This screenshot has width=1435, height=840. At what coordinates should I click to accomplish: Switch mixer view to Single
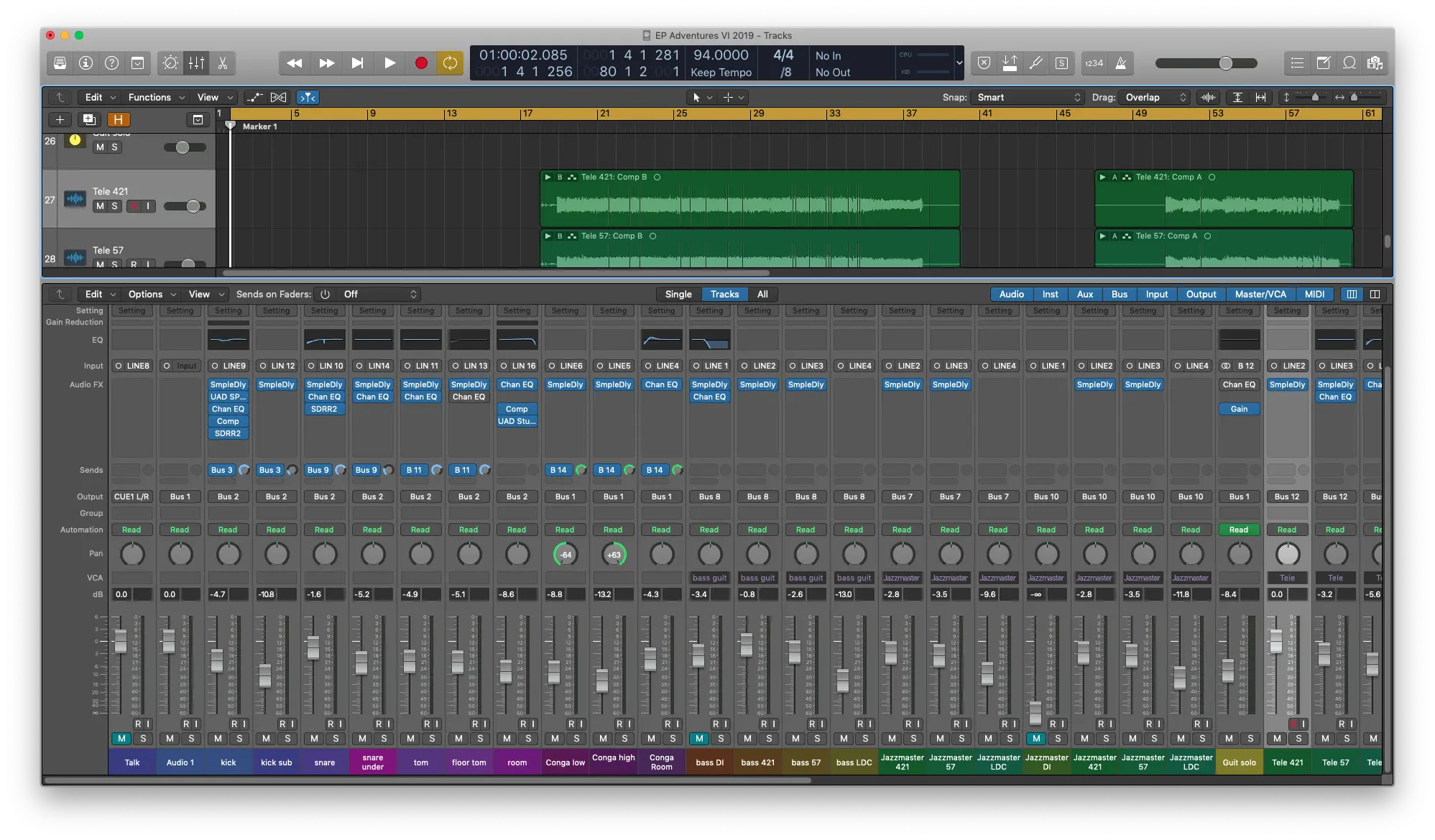pos(678,294)
